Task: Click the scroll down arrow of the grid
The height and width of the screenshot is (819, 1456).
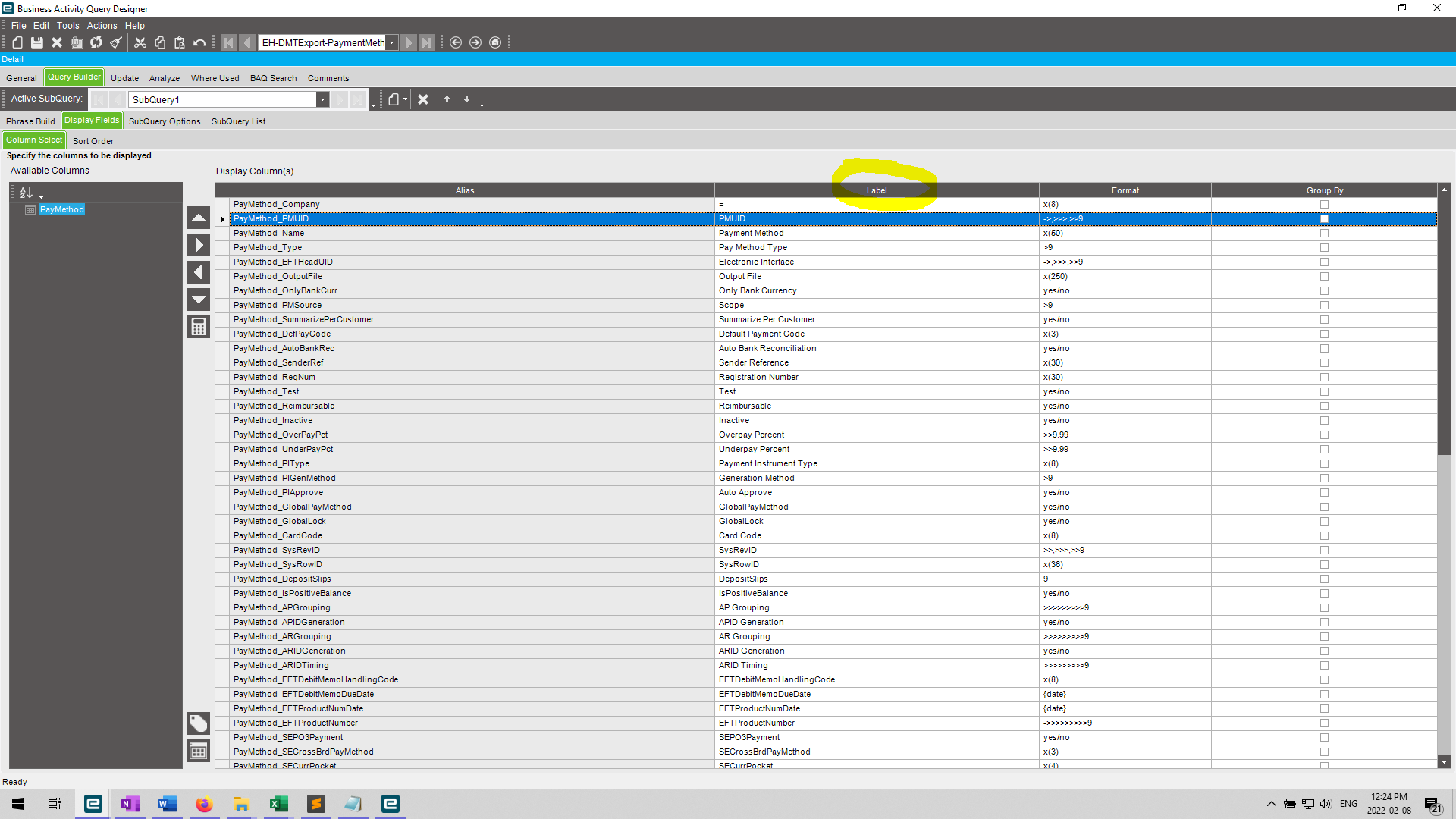Action: click(1444, 762)
